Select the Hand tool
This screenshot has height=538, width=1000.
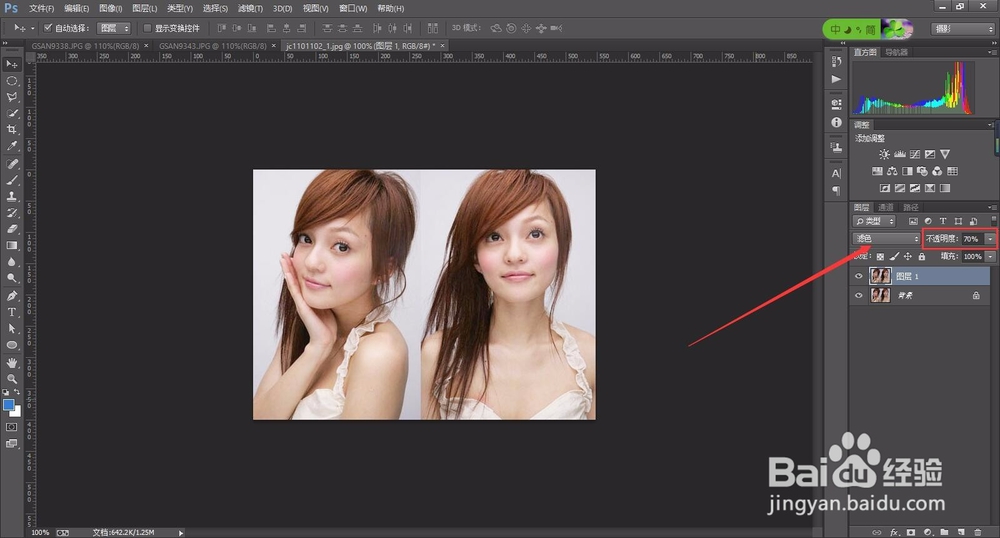[x=12, y=362]
